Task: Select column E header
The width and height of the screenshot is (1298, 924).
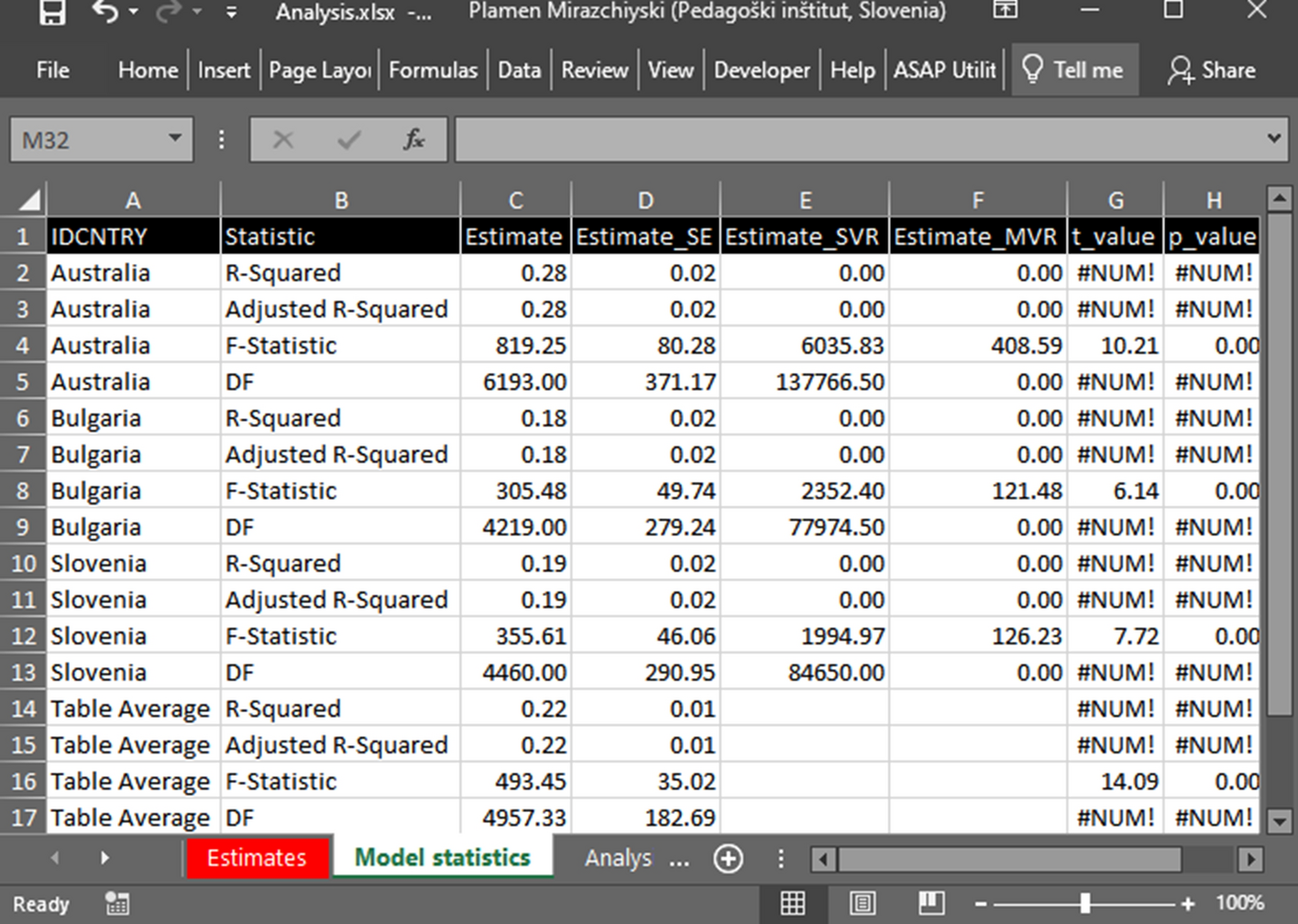Action: 805,200
